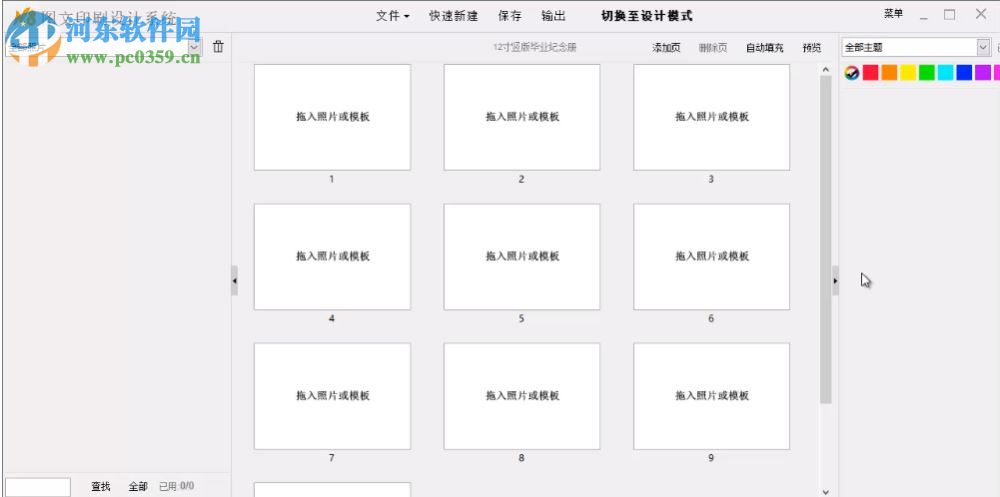Open the 全部主题 dropdown
Viewport: 1000px width, 497px height.
click(915, 47)
